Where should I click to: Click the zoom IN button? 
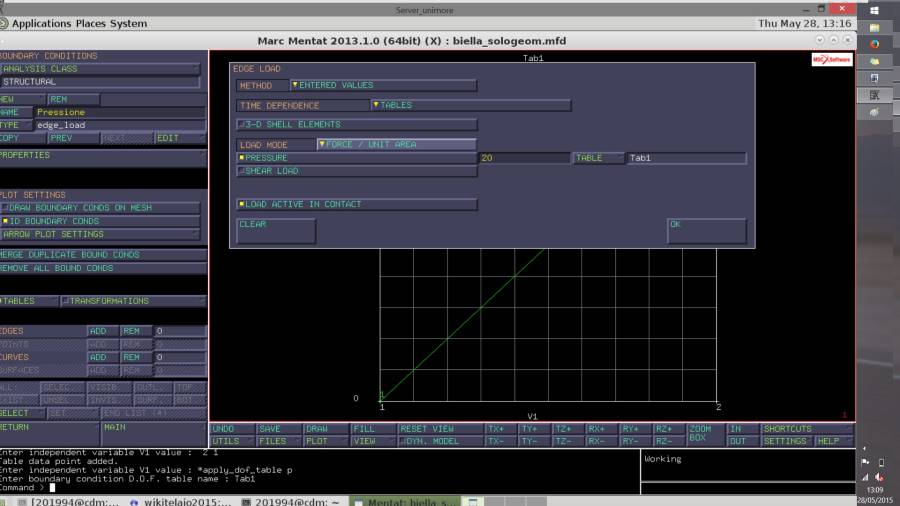(741, 429)
